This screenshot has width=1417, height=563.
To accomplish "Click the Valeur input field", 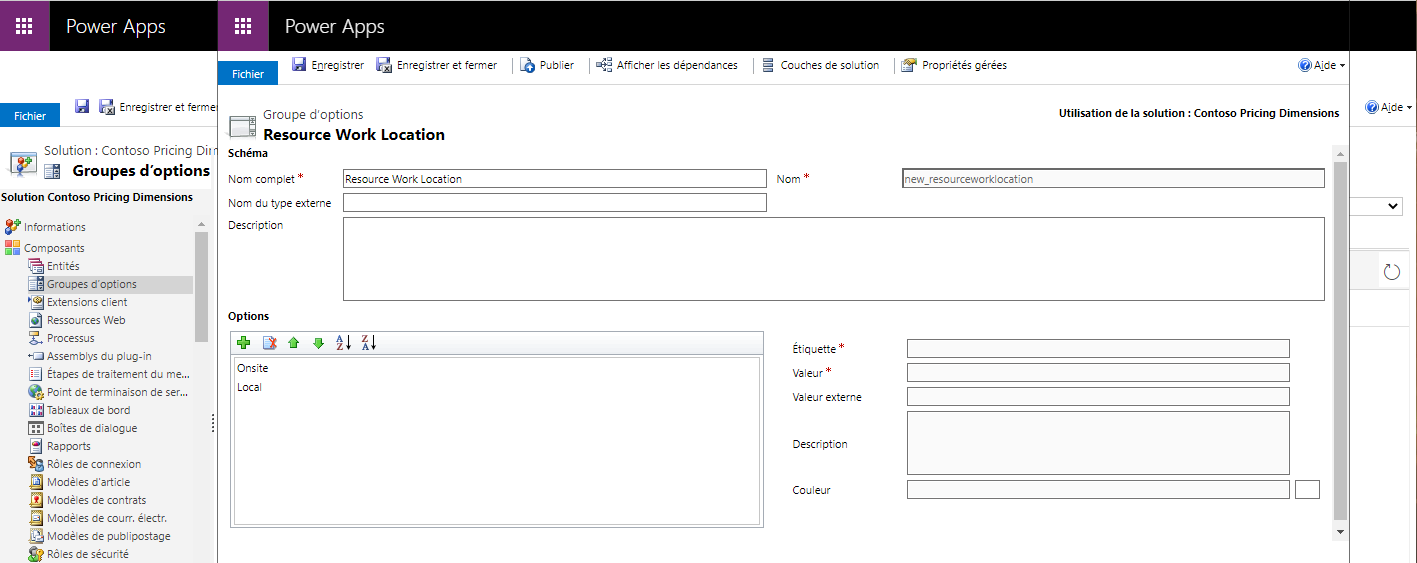I will point(1098,373).
